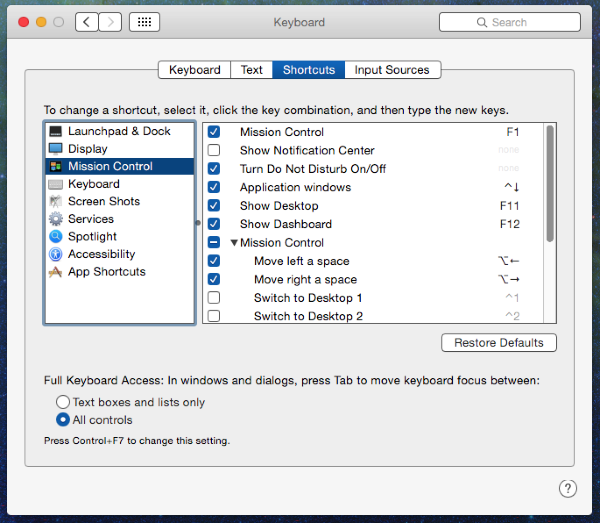Go forward with the right arrow button
The image size is (600, 523).
click(x=110, y=22)
